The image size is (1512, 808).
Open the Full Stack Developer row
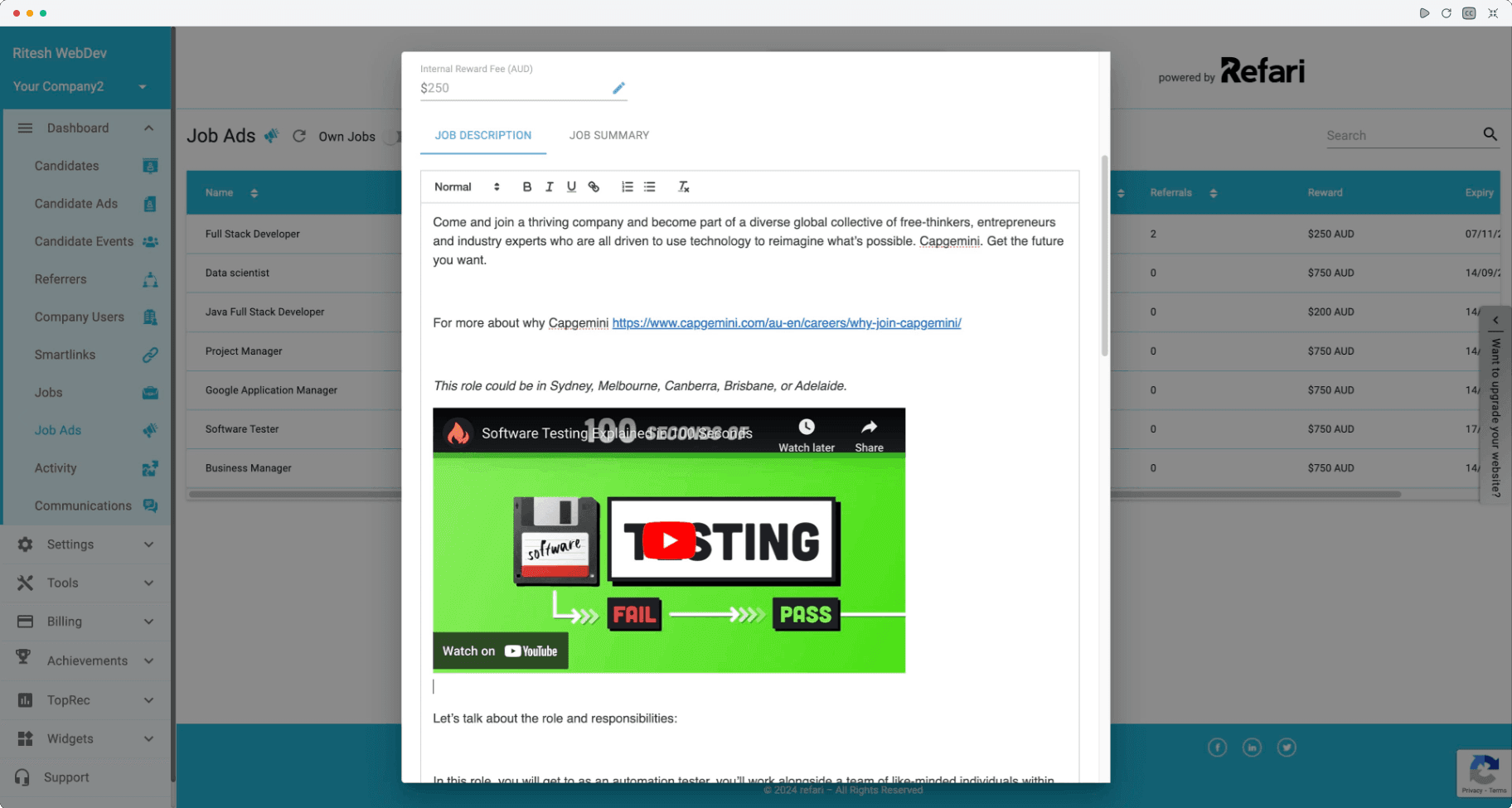[252, 234]
